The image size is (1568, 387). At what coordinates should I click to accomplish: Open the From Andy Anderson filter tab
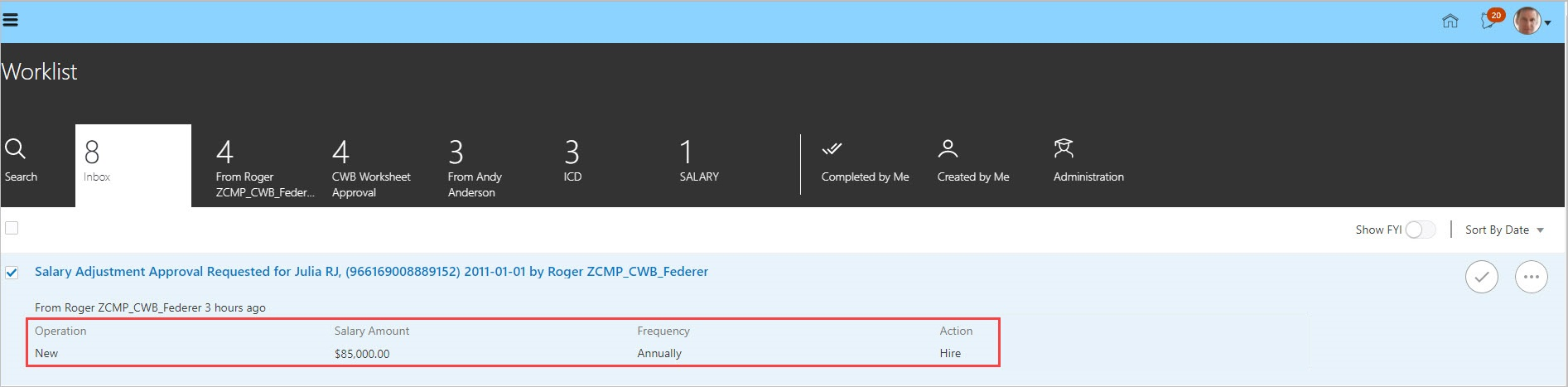click(x=475, y=167)
